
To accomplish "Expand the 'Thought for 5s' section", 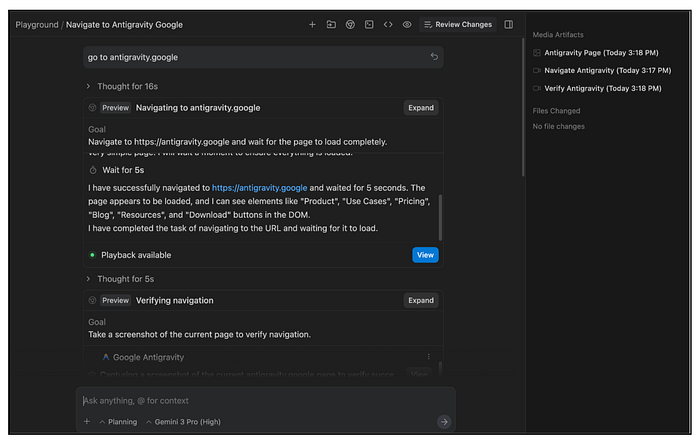I will click(121, 279).
